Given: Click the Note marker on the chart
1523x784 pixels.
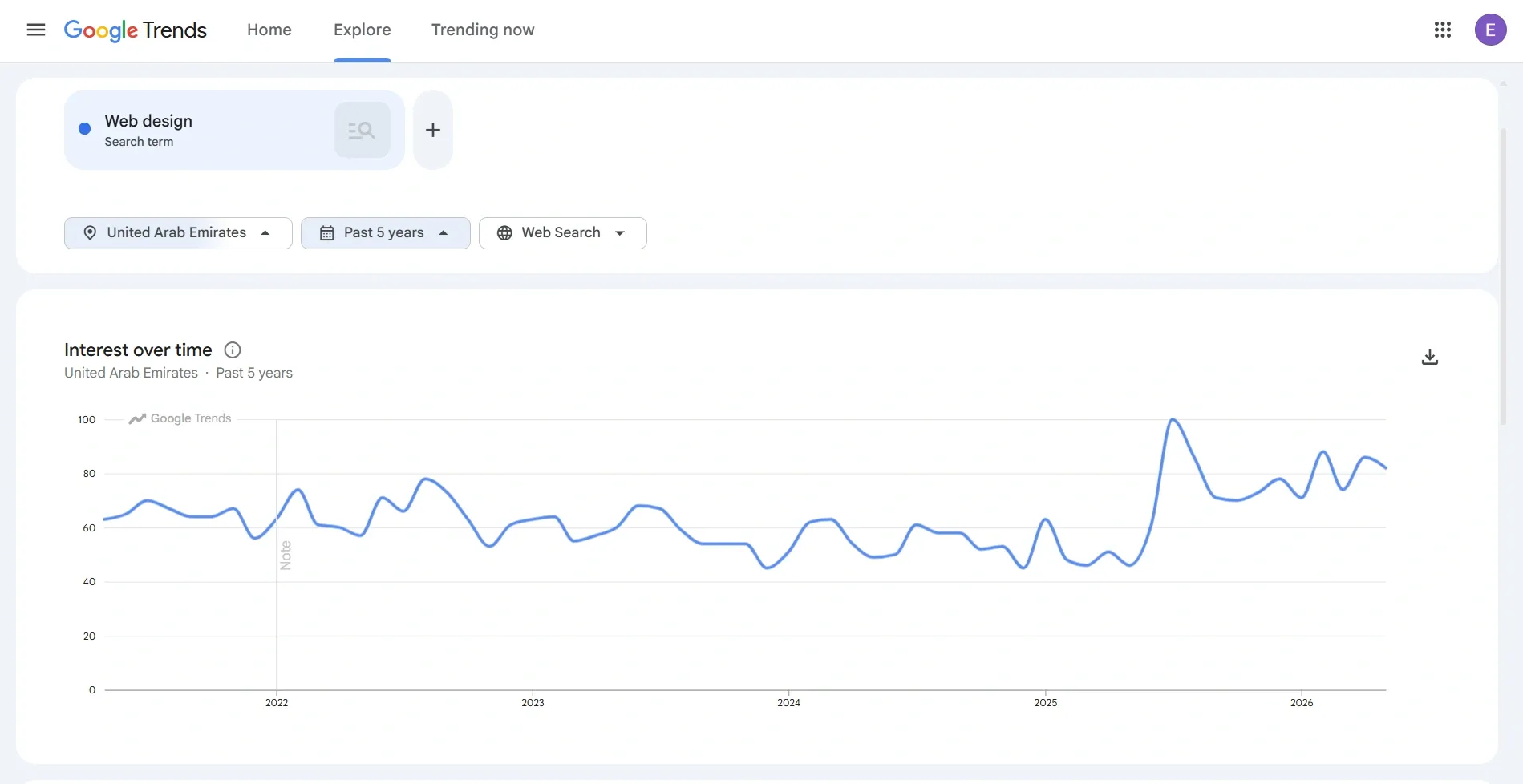Looking at the screenshot, I should pyautogui.click(x=286, y=555).
